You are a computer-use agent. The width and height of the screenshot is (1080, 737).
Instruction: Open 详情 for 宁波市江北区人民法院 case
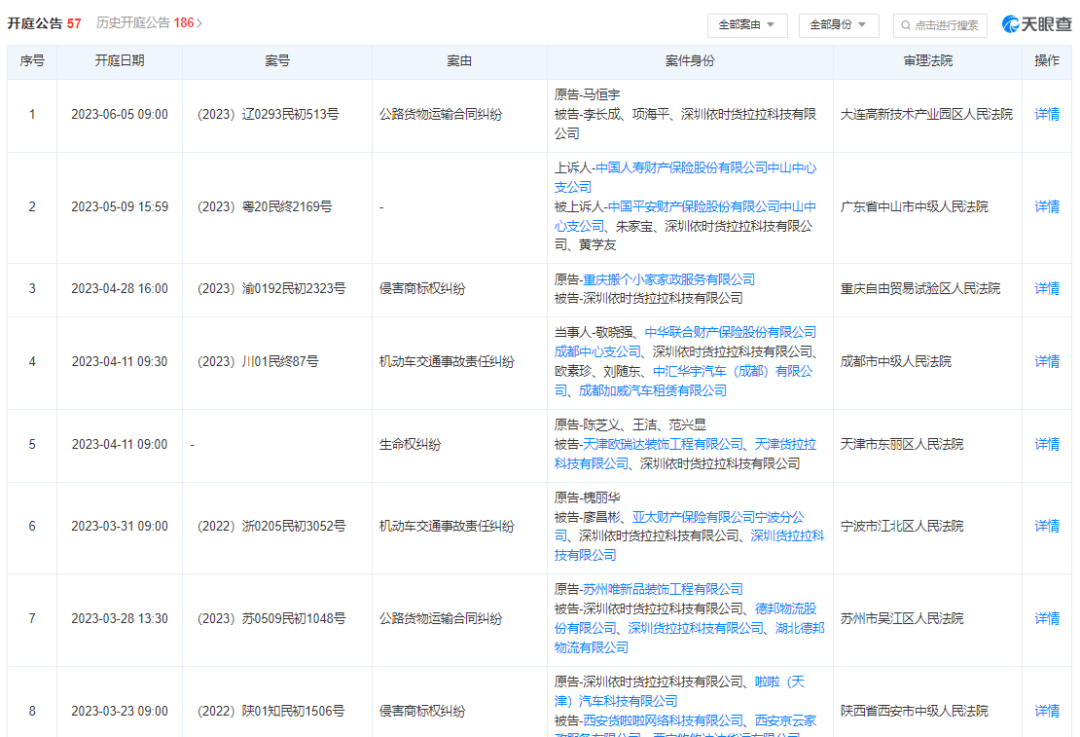pyautogui.click(x=1047, y=526)
